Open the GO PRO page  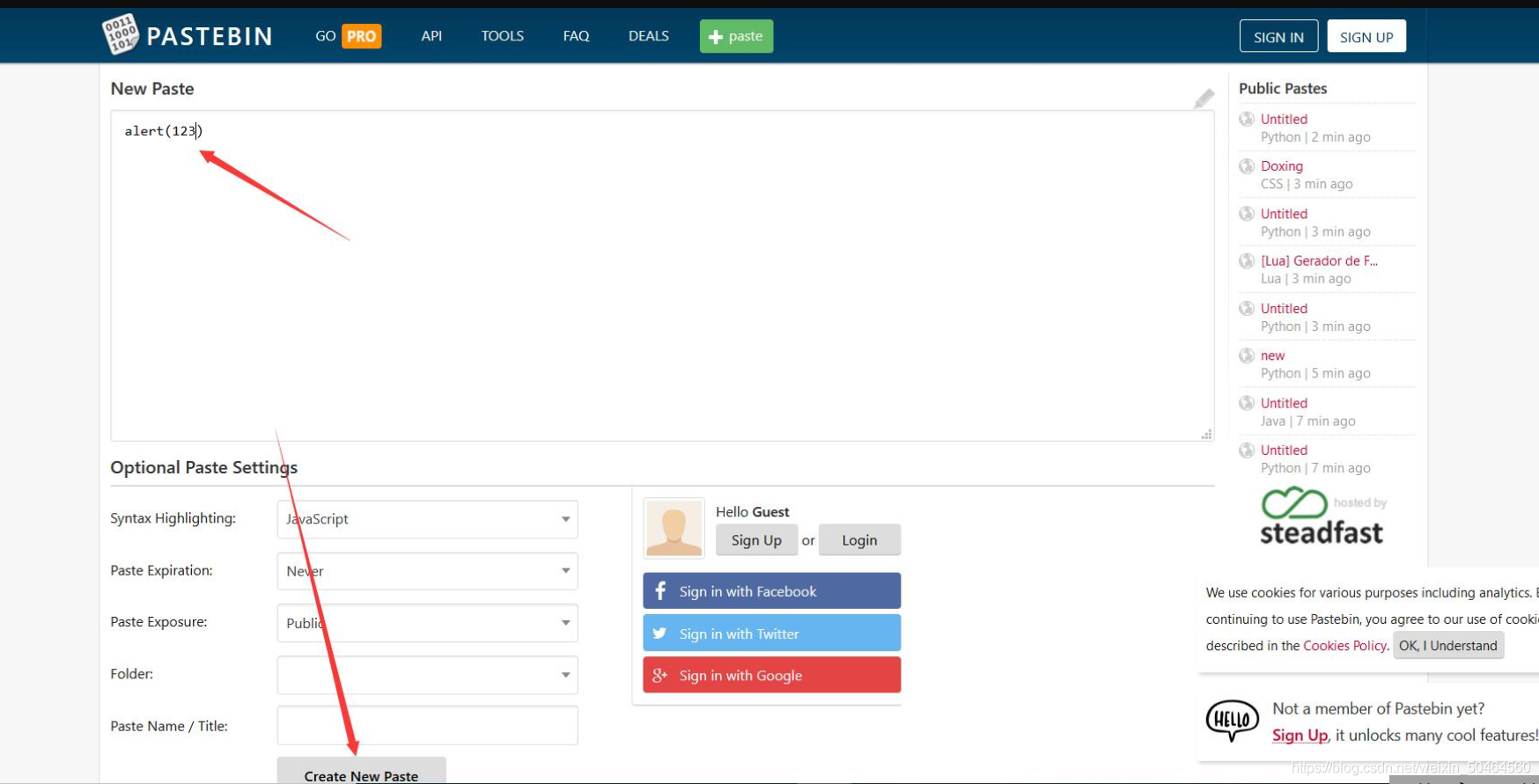coord(348,36)
